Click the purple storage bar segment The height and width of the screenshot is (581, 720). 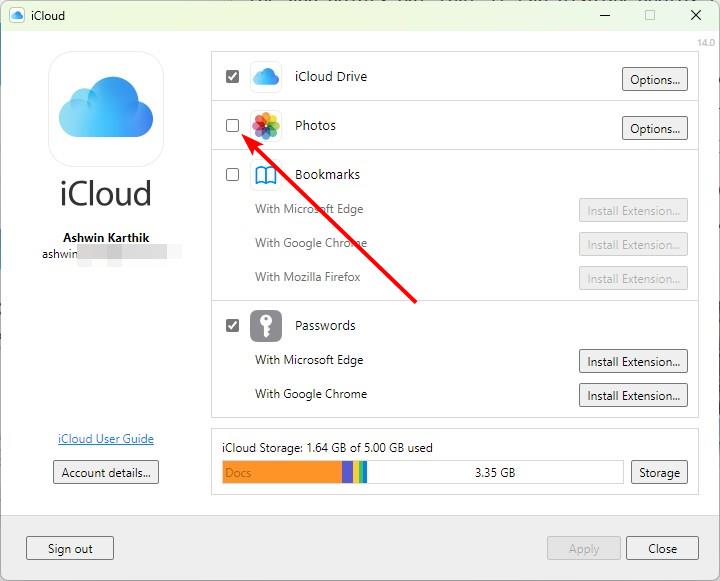(347, 472)
